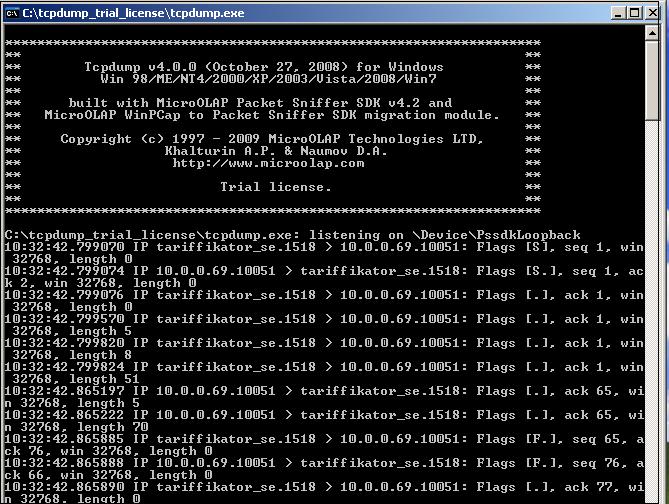669x504 pixels.
Task: Click the timestamp 10:32:42.865197
Action: (x=64, y=391)
